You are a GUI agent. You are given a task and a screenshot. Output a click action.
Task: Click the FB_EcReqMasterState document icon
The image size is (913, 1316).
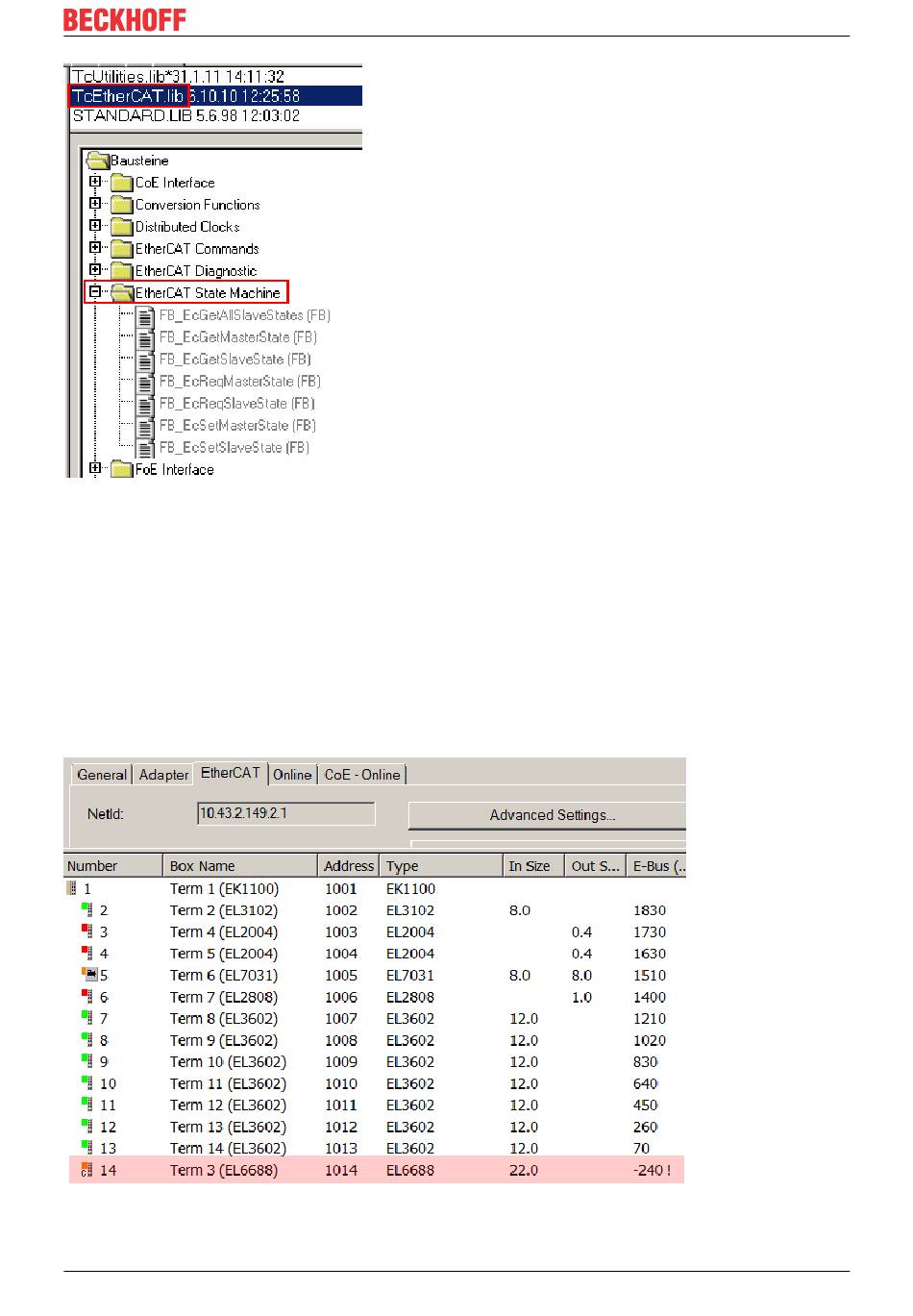(145, 383)
